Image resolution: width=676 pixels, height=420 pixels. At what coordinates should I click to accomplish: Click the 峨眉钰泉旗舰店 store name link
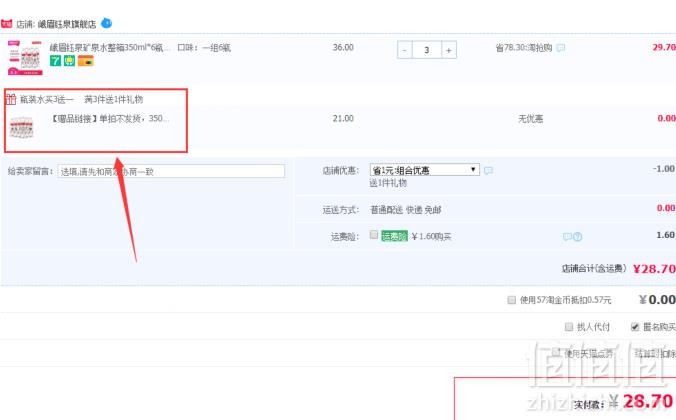coord(67,24)
